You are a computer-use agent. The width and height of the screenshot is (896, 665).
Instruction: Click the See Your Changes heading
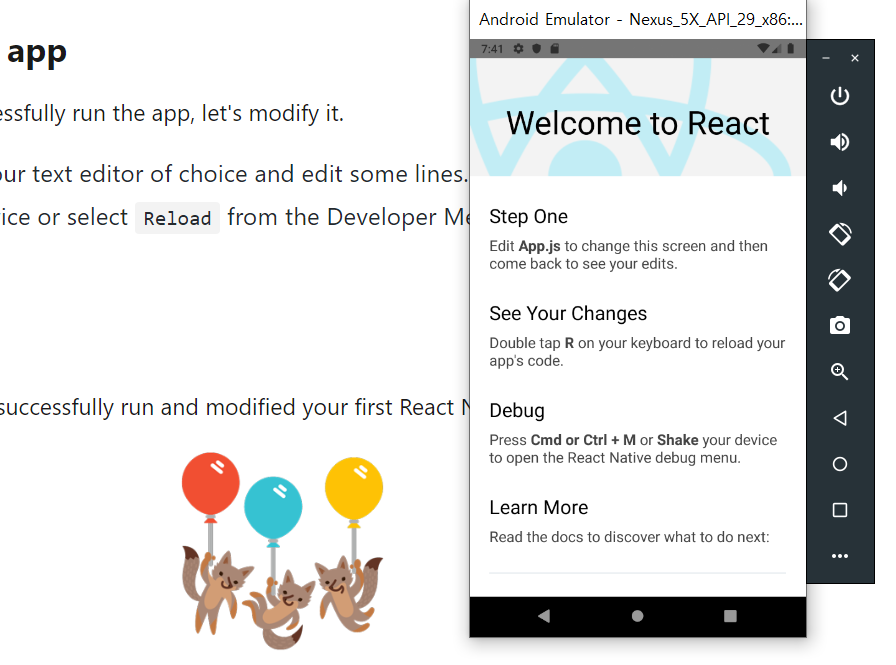coord(568,314)
